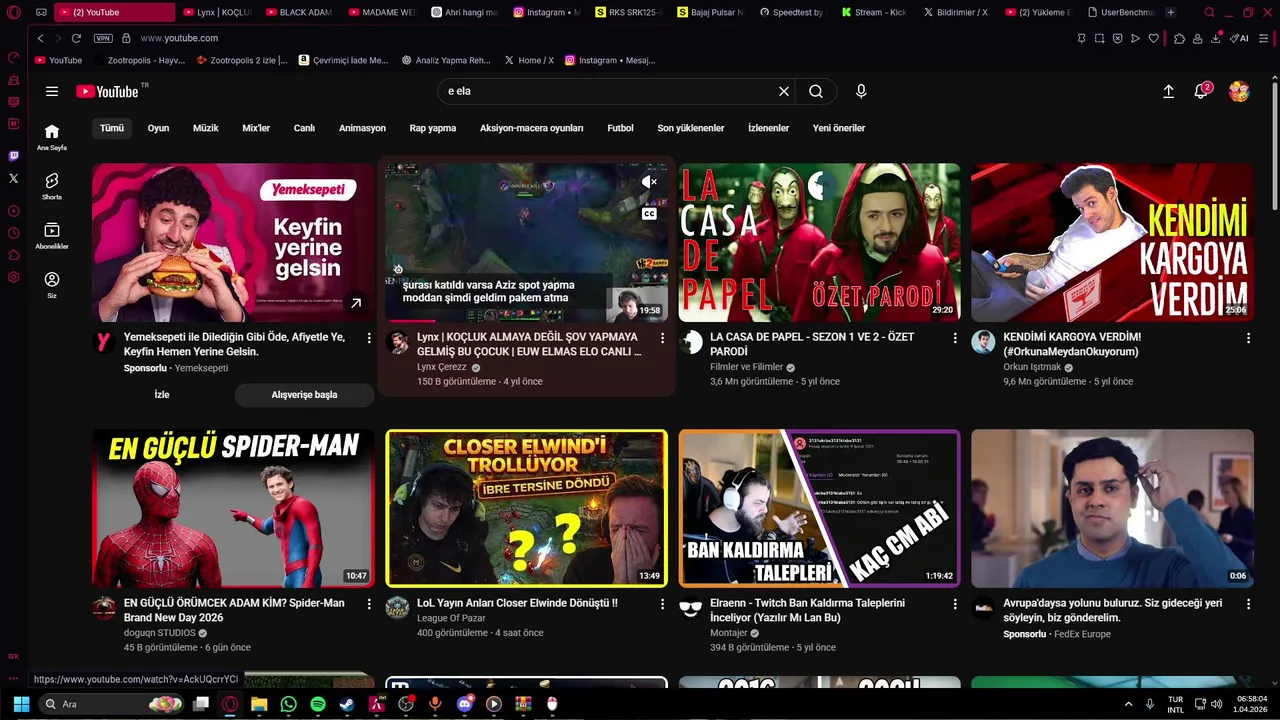Submit search with magnifier button
Screen dimensions: 1280x720
pos(816,91)
